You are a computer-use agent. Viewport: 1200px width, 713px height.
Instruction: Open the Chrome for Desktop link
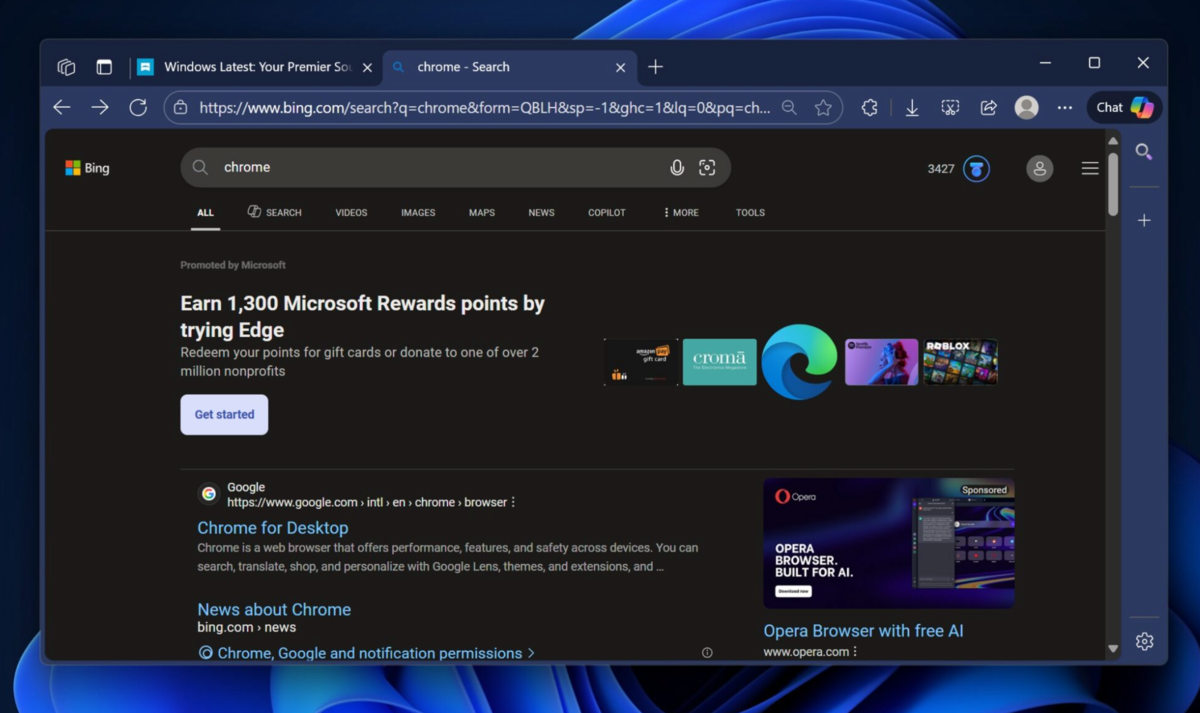click(272, 527)
